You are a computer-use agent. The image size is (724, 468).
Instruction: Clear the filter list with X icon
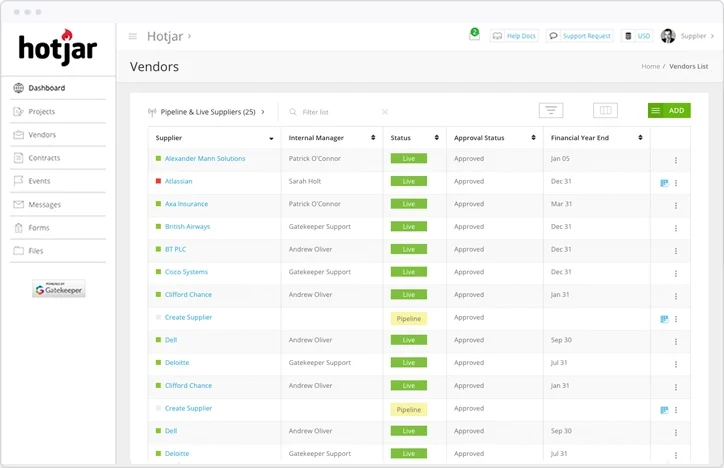tap(385, 112)
